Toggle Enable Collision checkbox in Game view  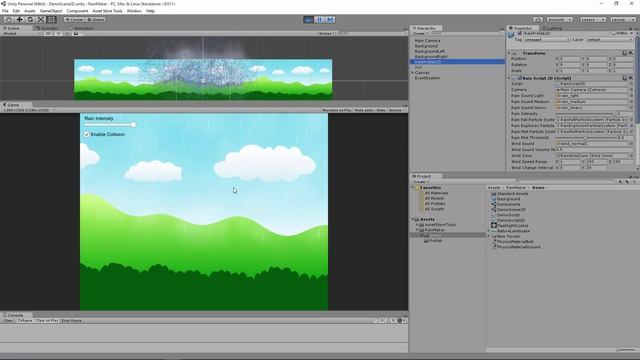point(87,134)
